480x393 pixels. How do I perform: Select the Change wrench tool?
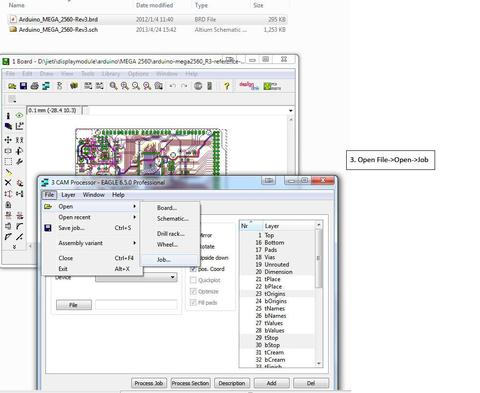pyautogui.click(x=19, y=162)
